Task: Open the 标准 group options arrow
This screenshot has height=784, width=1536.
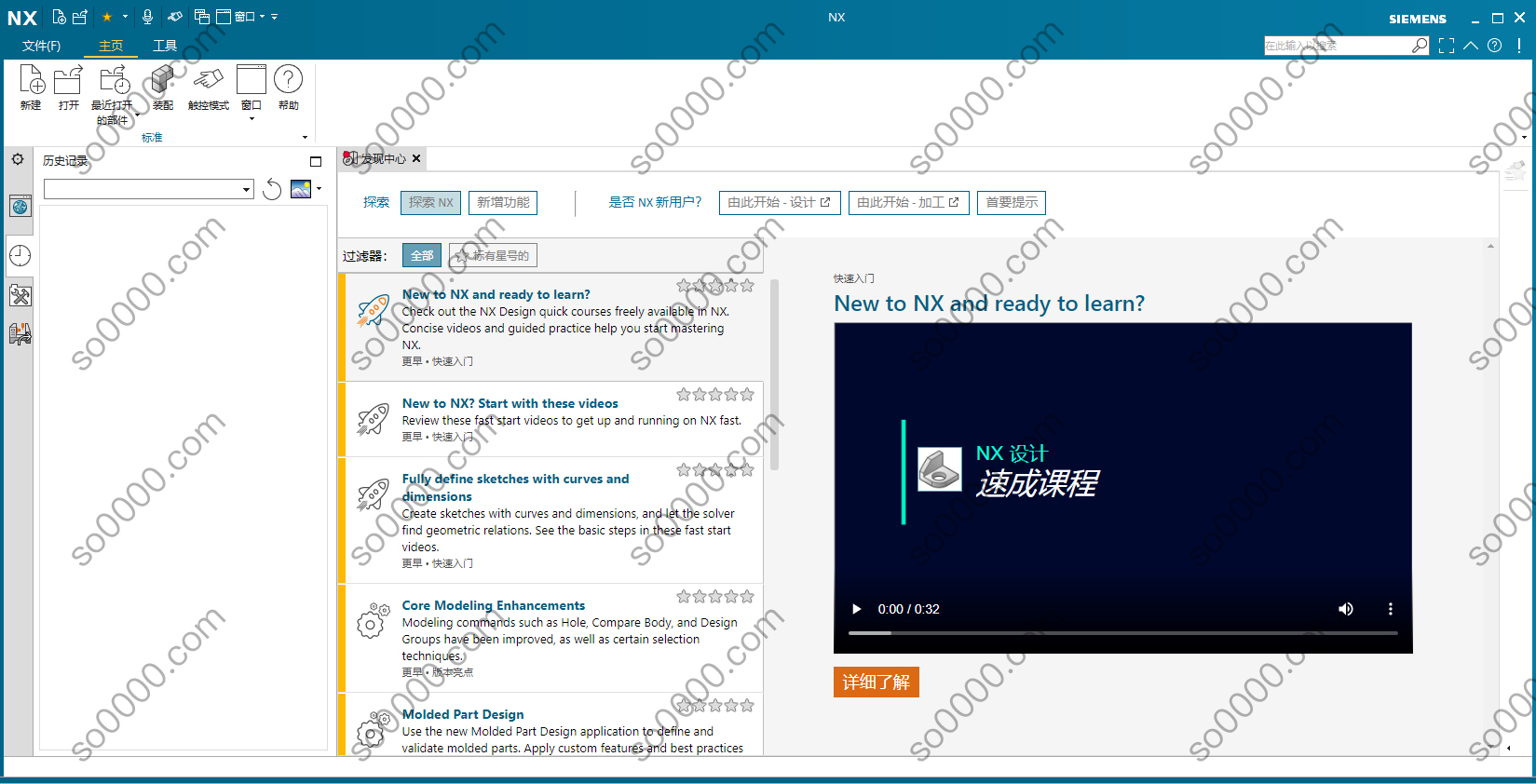Action: point(305,138)
